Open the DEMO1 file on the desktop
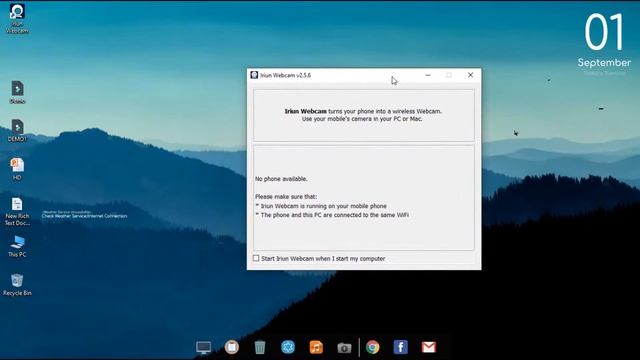 coord(17,131)
